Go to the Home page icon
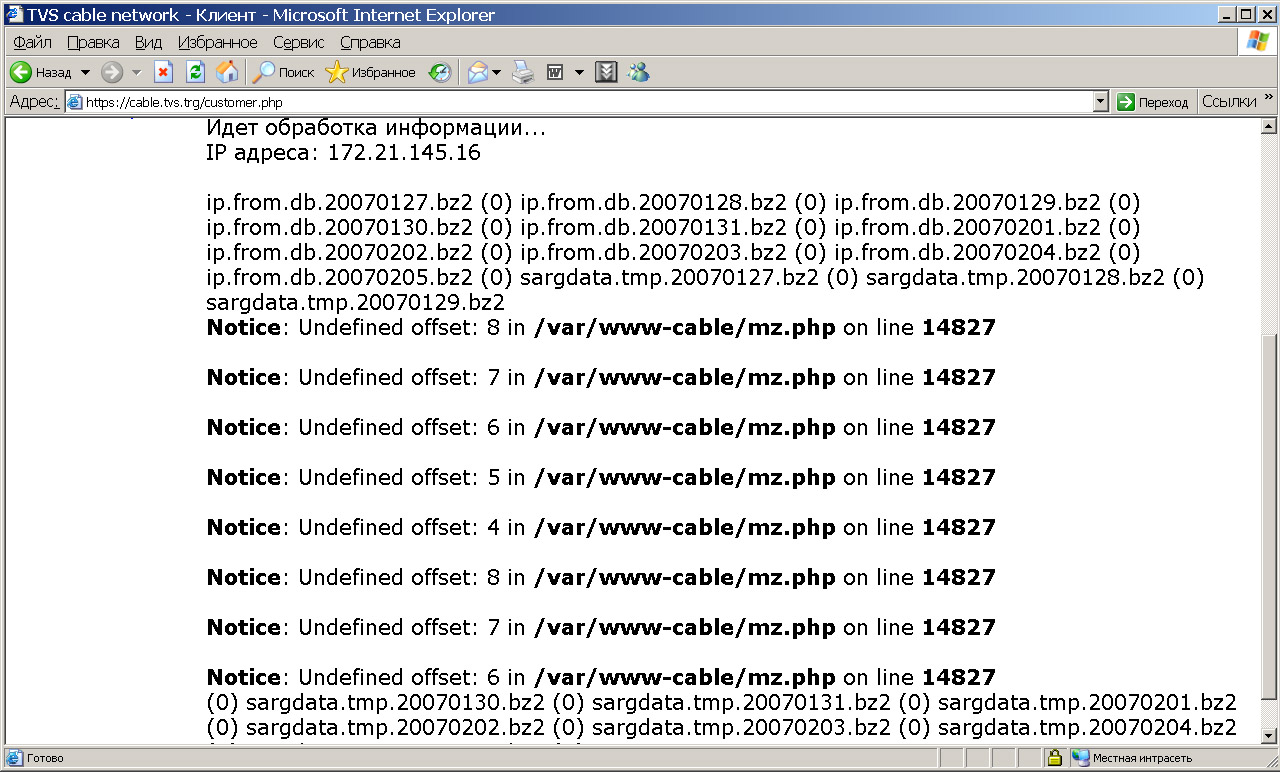 pos(227,72)
